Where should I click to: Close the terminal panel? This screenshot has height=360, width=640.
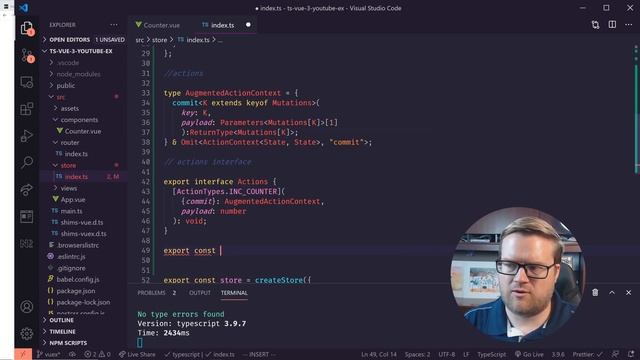629,292
